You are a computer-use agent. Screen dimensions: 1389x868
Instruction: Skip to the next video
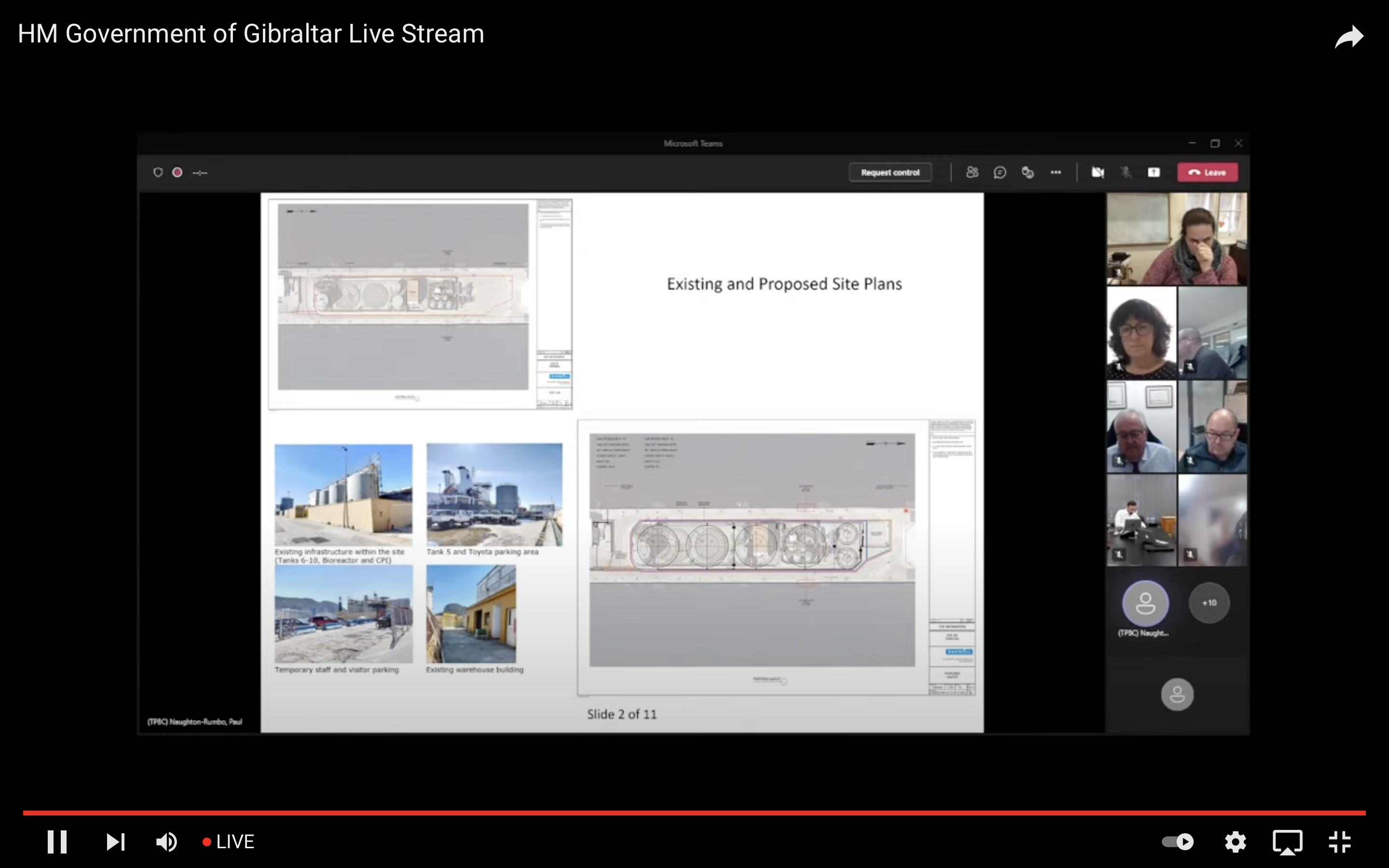(x=115, y=841)
